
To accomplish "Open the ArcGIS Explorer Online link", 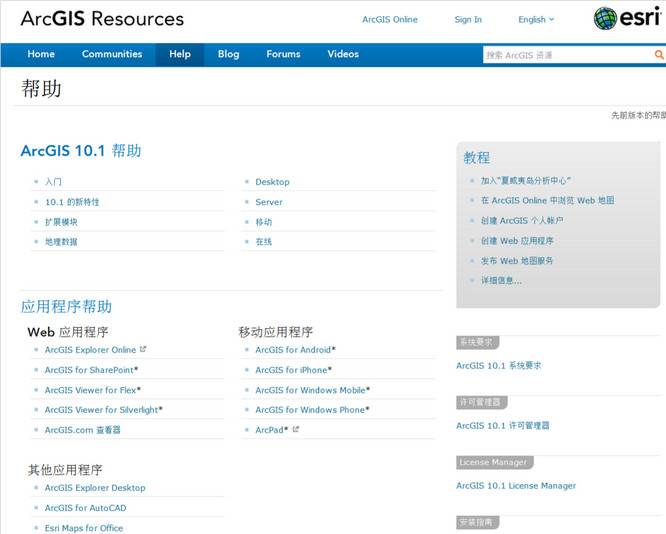I will [x=90, y=350].
